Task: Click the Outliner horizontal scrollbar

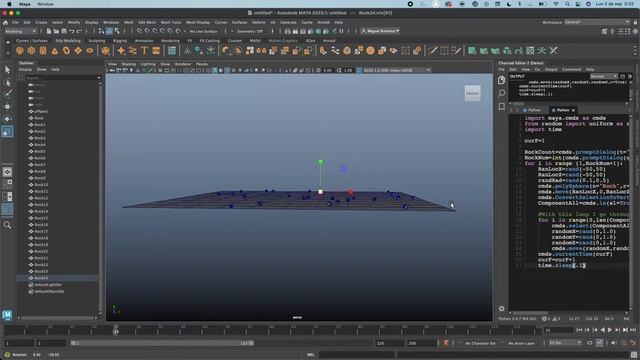Action: coord(58,318)
